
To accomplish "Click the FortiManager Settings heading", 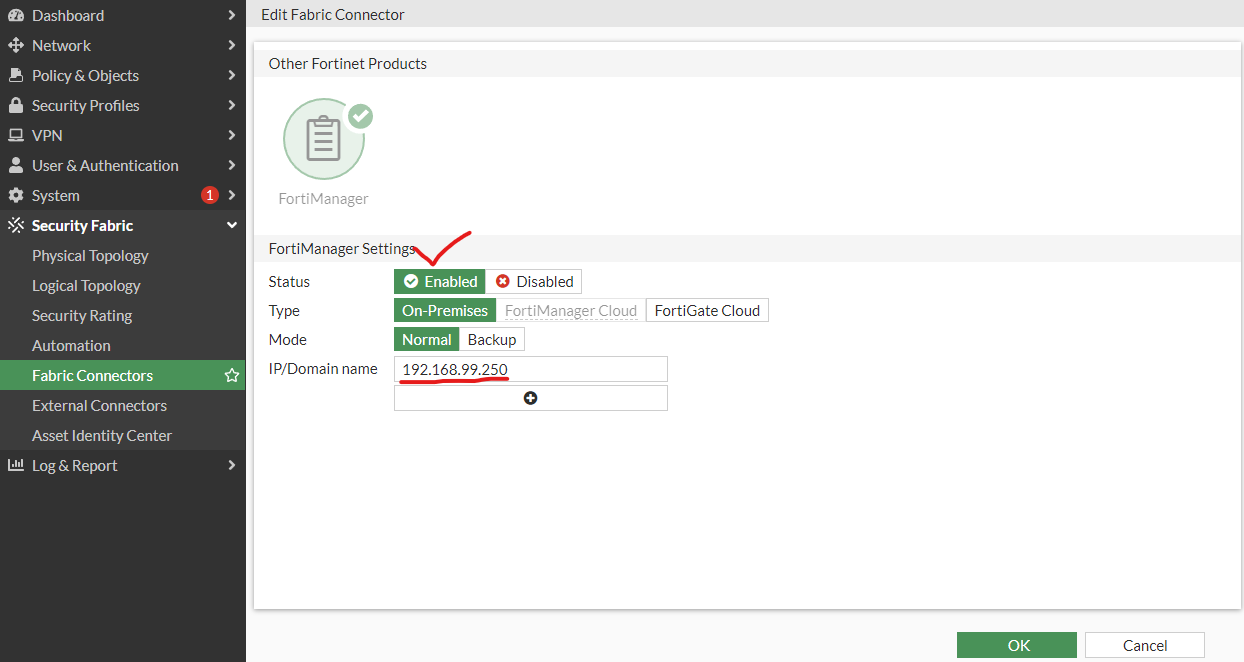I will 342,249.
